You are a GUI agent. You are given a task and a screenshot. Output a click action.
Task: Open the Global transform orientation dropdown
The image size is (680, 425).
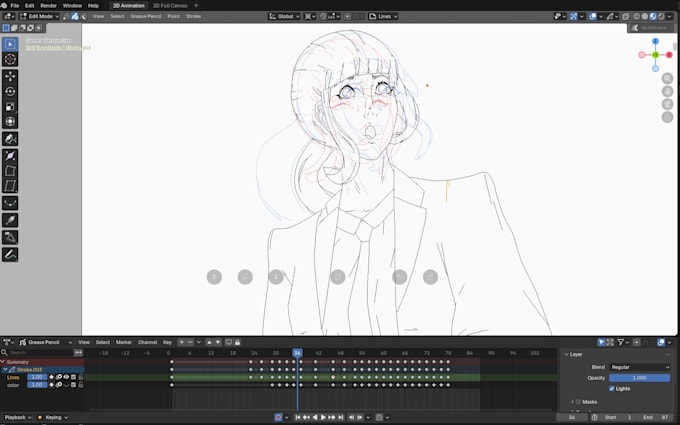[x=284, y=16]
